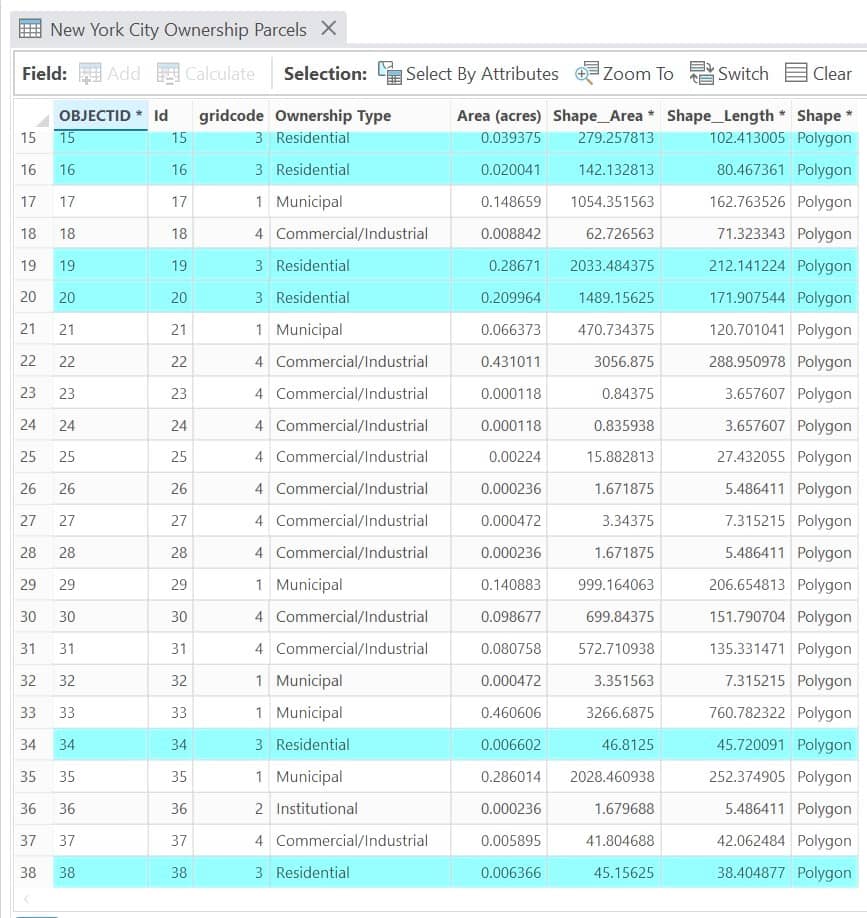867x918 pixels.
Task: Sort by the OBJECTID column header
Action: [100, 116]
